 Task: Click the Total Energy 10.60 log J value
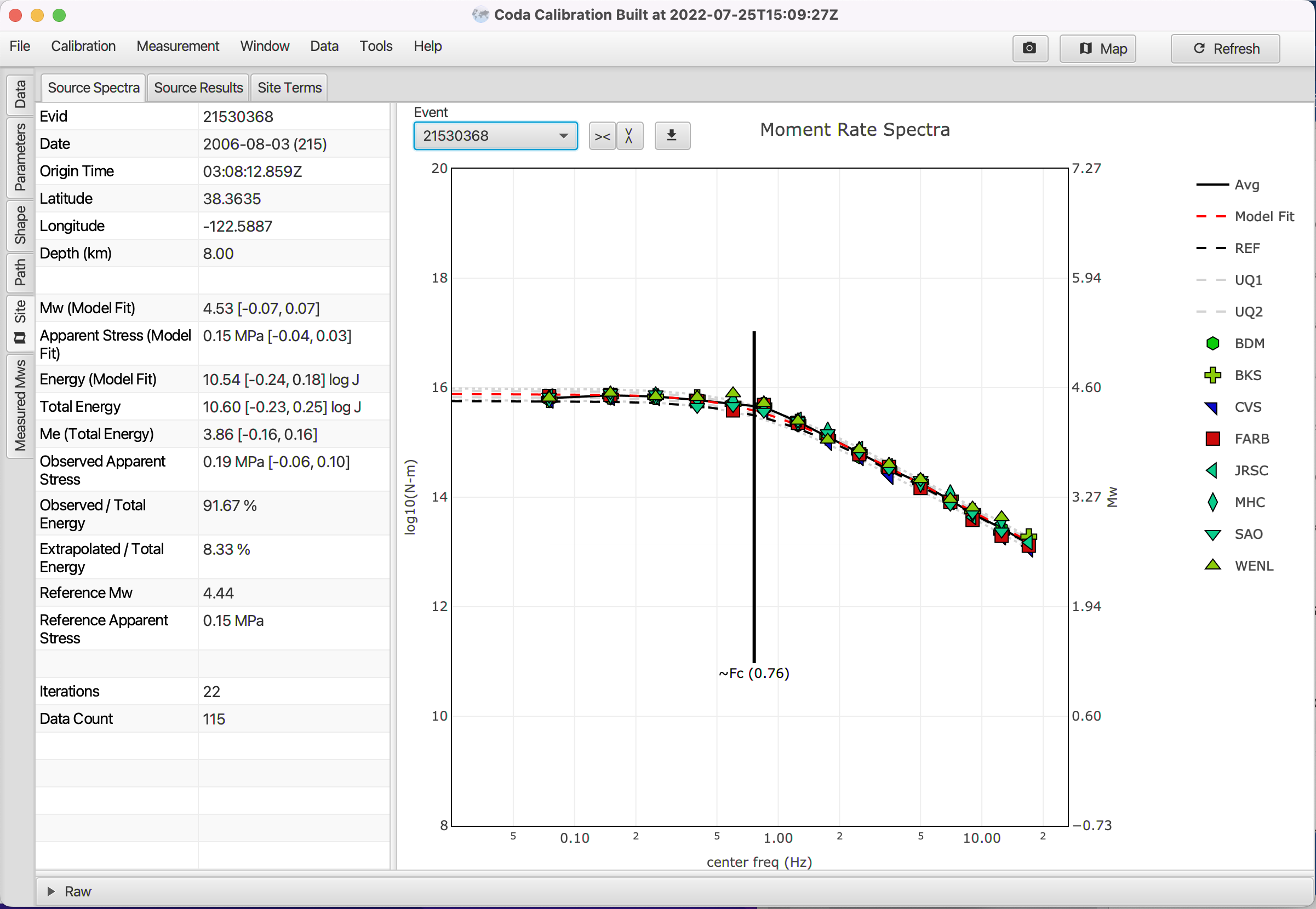click(282, 407)
